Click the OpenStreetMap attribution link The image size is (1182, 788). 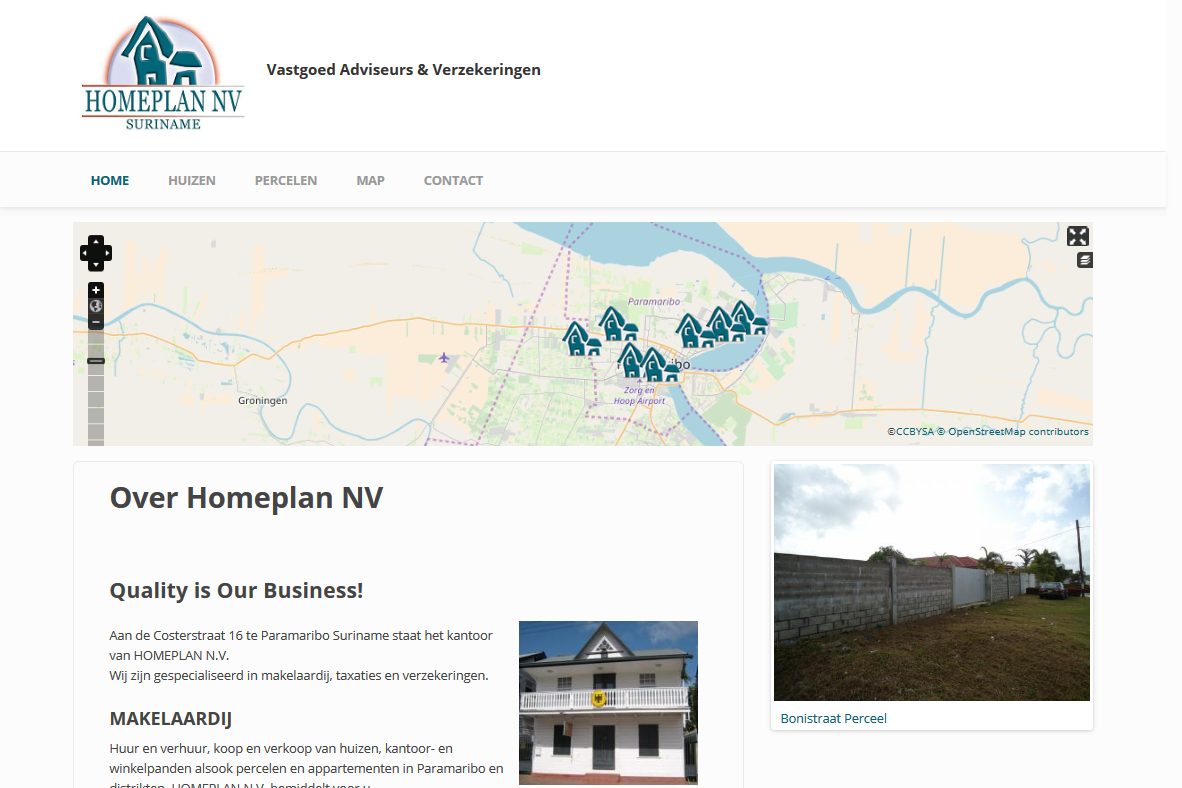tap(1018, 432)
